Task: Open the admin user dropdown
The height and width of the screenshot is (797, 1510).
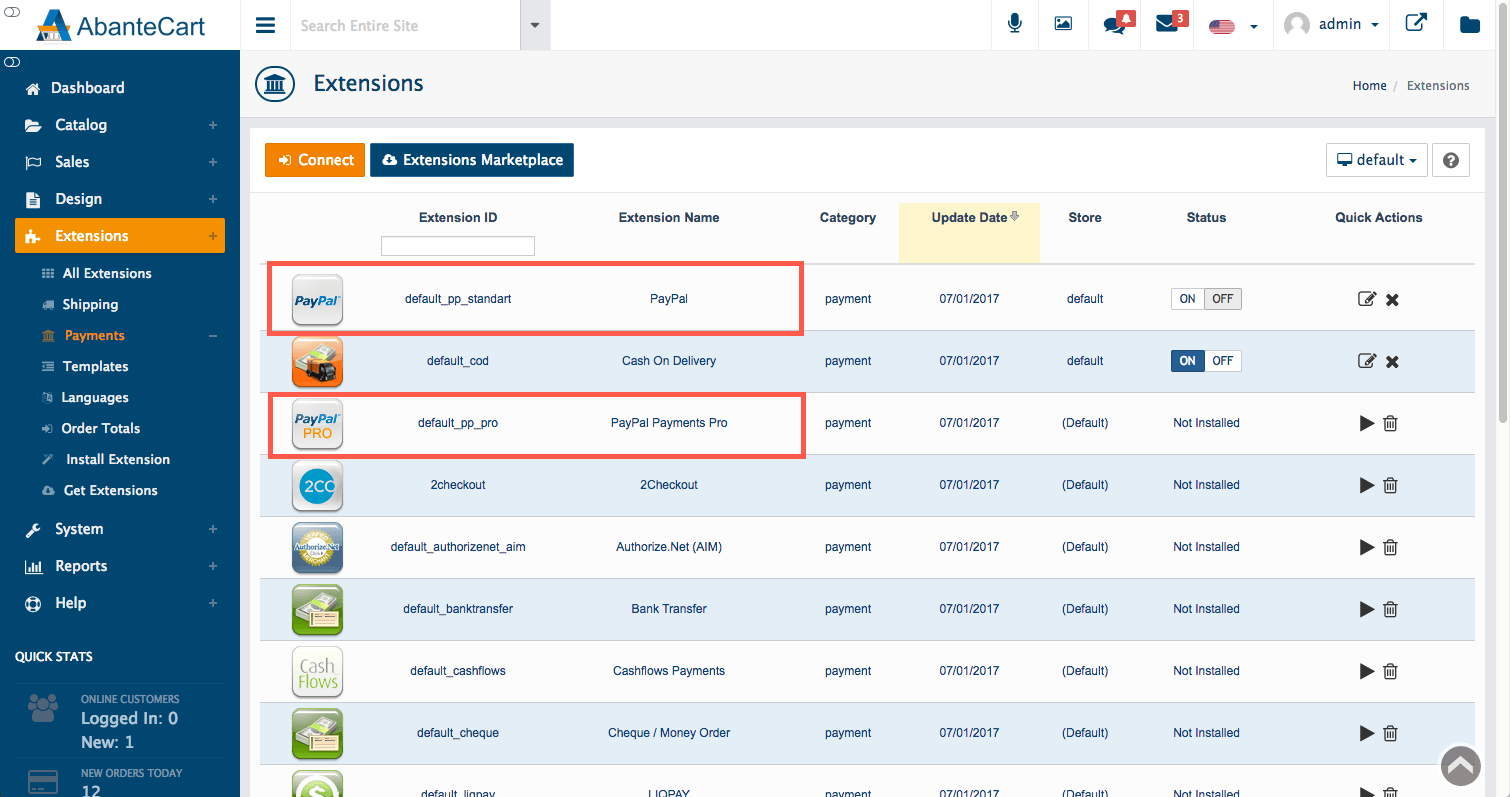Action: point(1332,25)
